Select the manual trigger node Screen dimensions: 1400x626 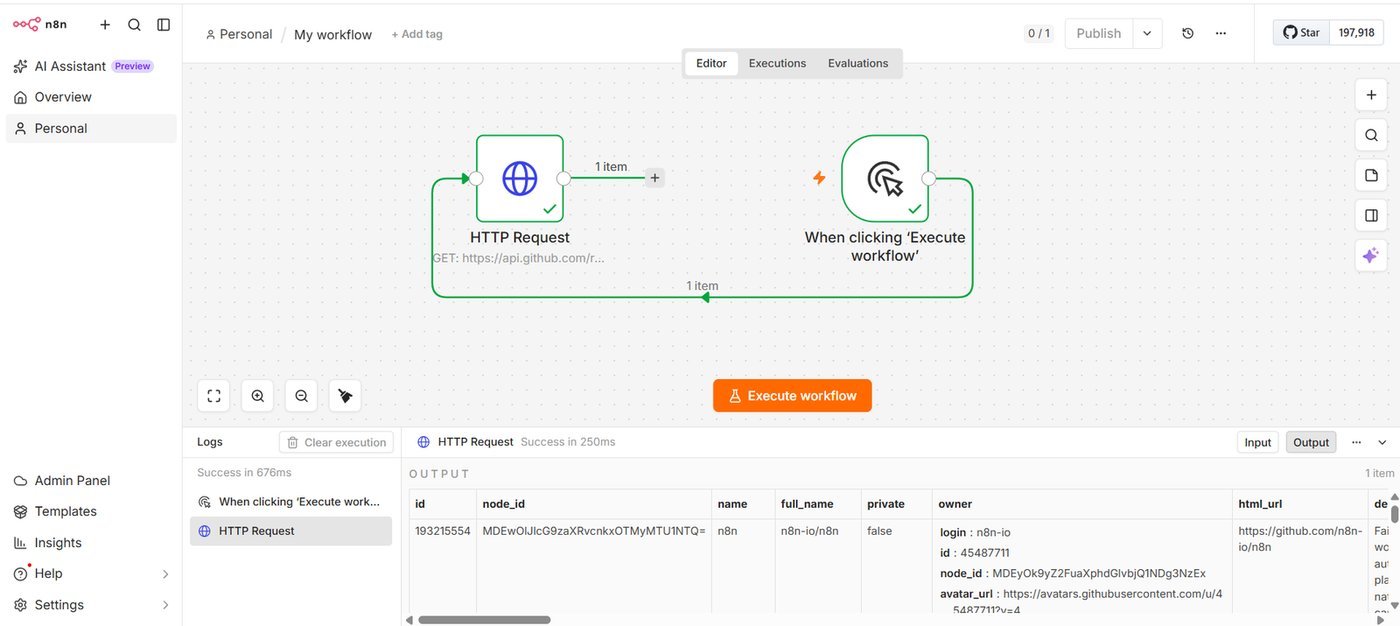(885, 178)
